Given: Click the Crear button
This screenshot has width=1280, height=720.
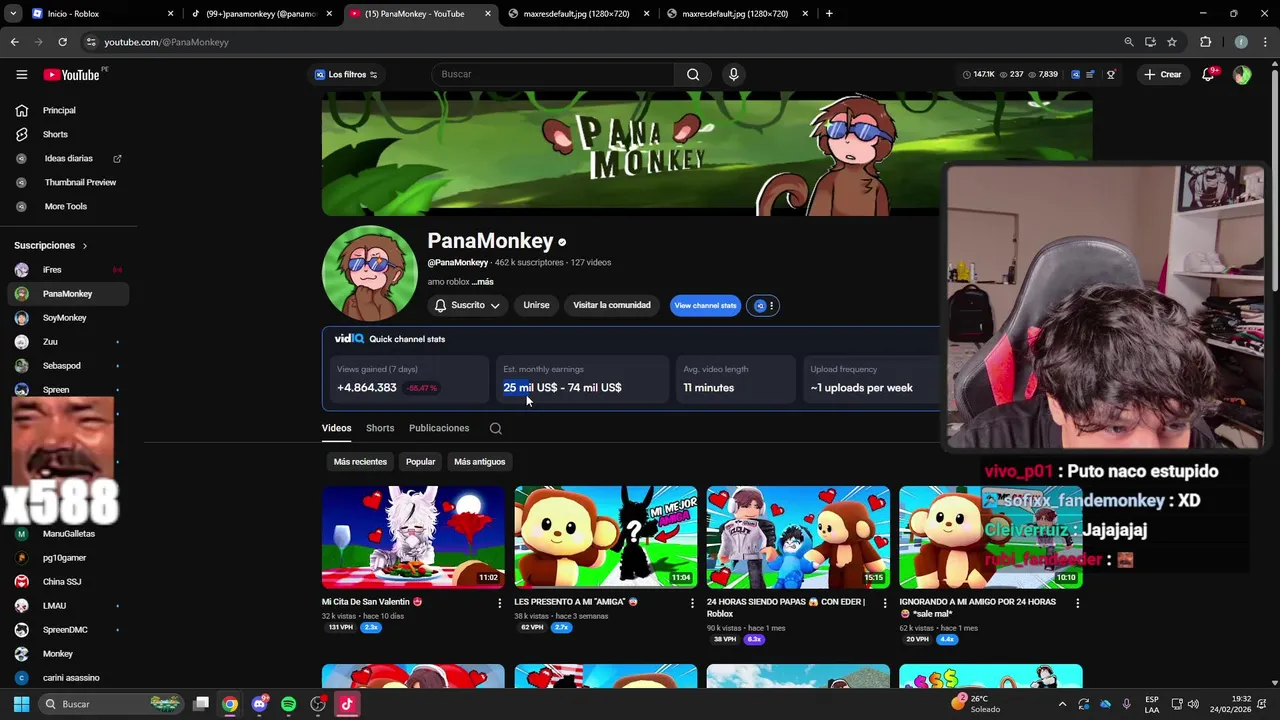Looking at the screenshot, I should tap(1163, 74).
